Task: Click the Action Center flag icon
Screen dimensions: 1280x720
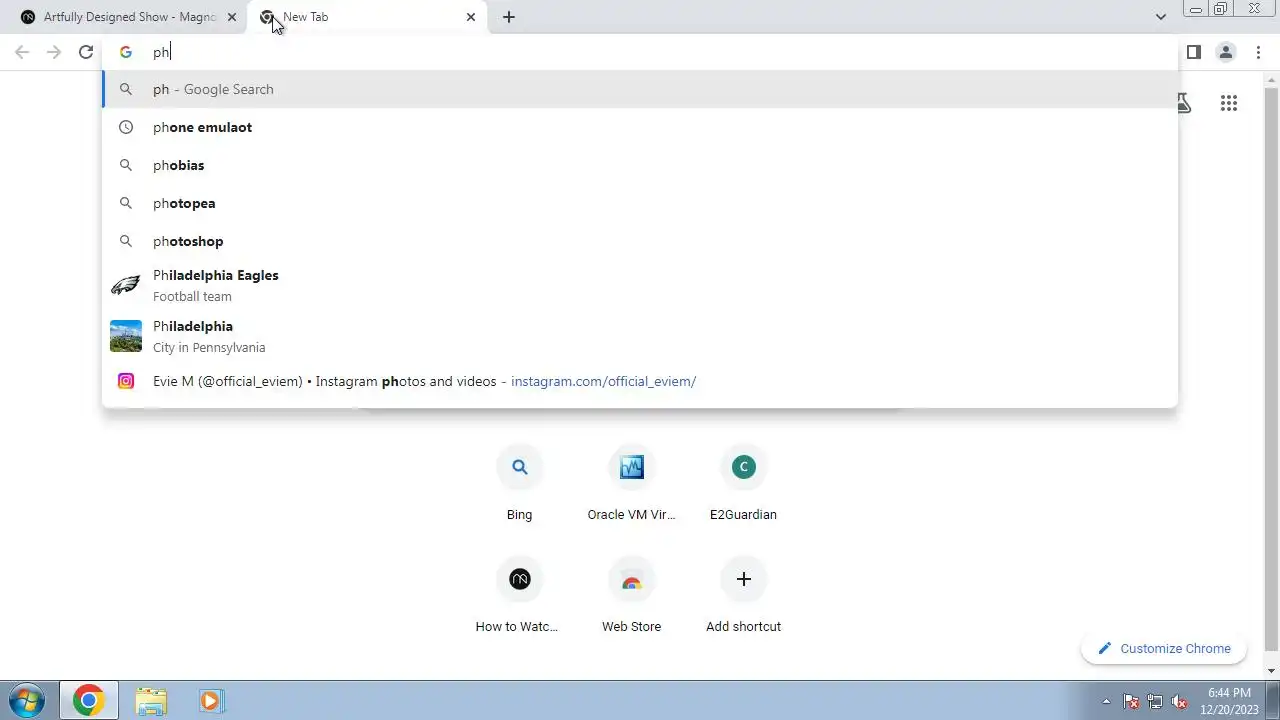Action: click(x=1131, y=701)
